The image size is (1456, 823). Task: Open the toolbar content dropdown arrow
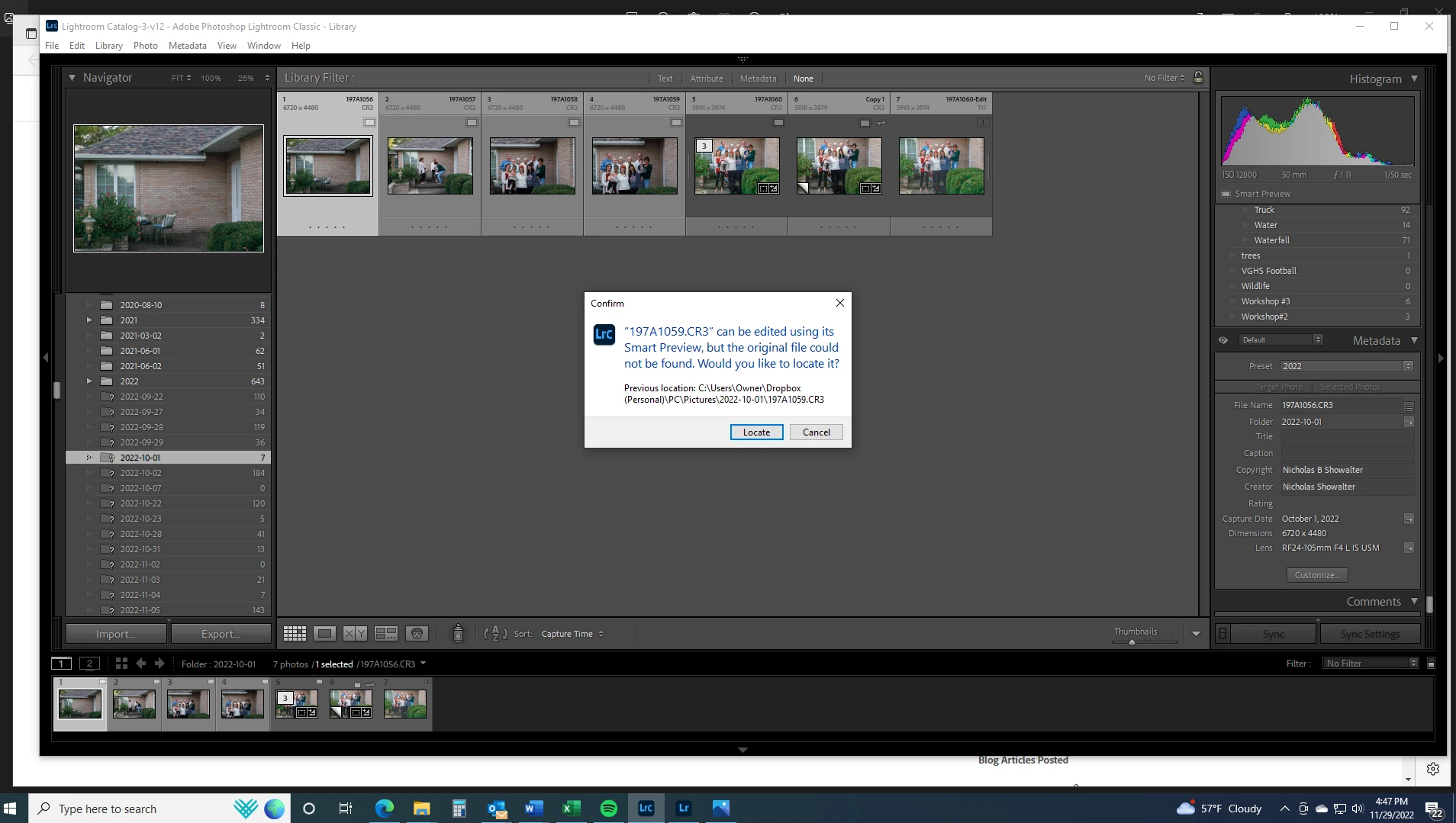tap(1196, 634)
